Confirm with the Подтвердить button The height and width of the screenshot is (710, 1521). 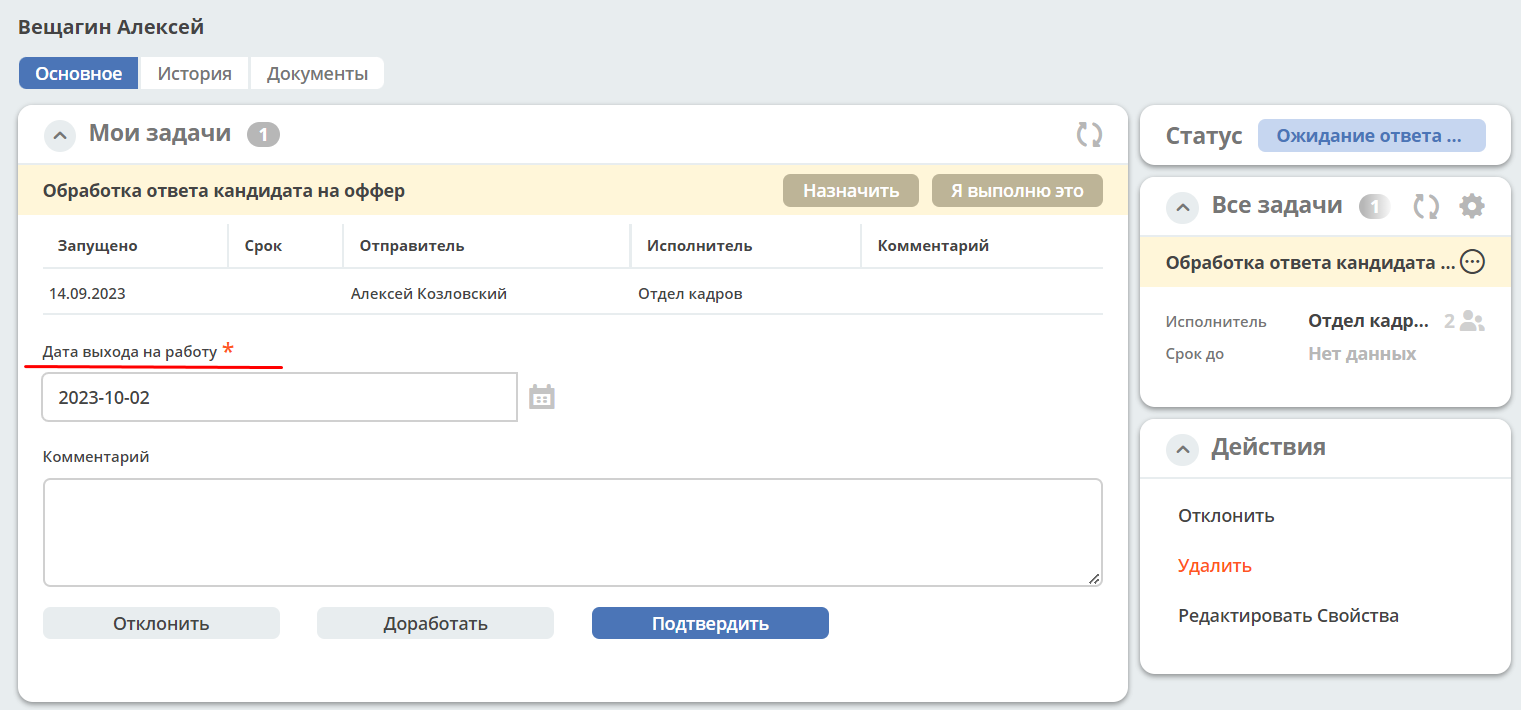[710, 623]
